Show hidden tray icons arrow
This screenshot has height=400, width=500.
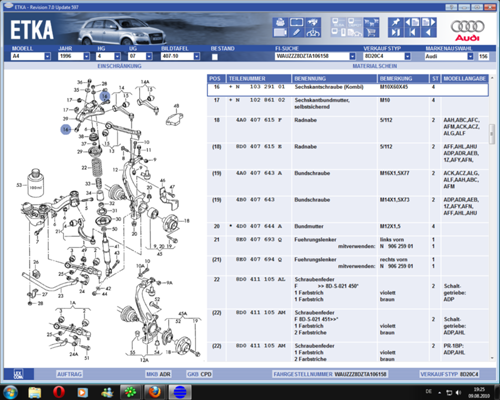click(x=440, y=393)
